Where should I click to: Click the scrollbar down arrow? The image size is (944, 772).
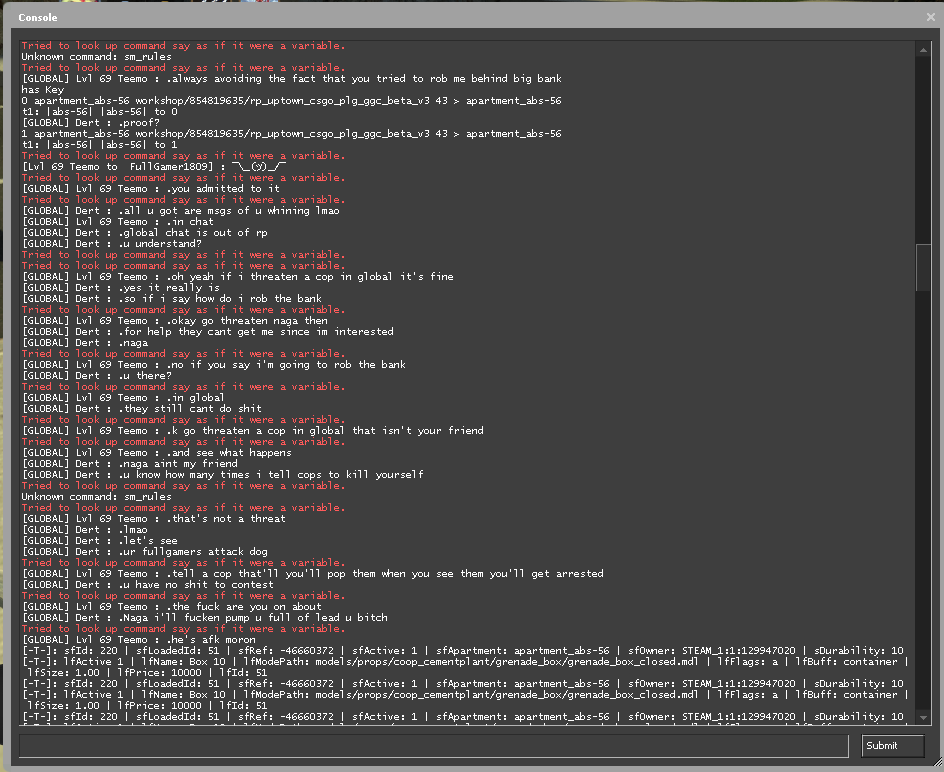click(923, 717)
